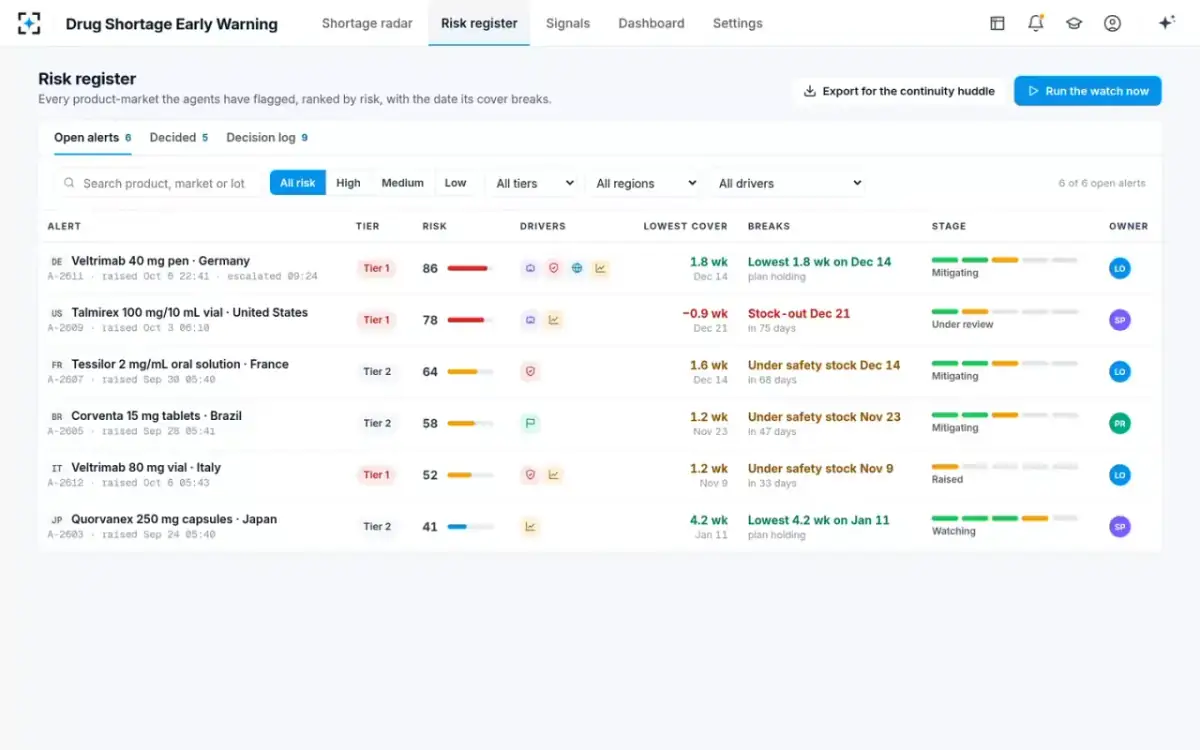Open the All drivers dropdown
The image size is (1200, 750).
[x=789, y=183]
